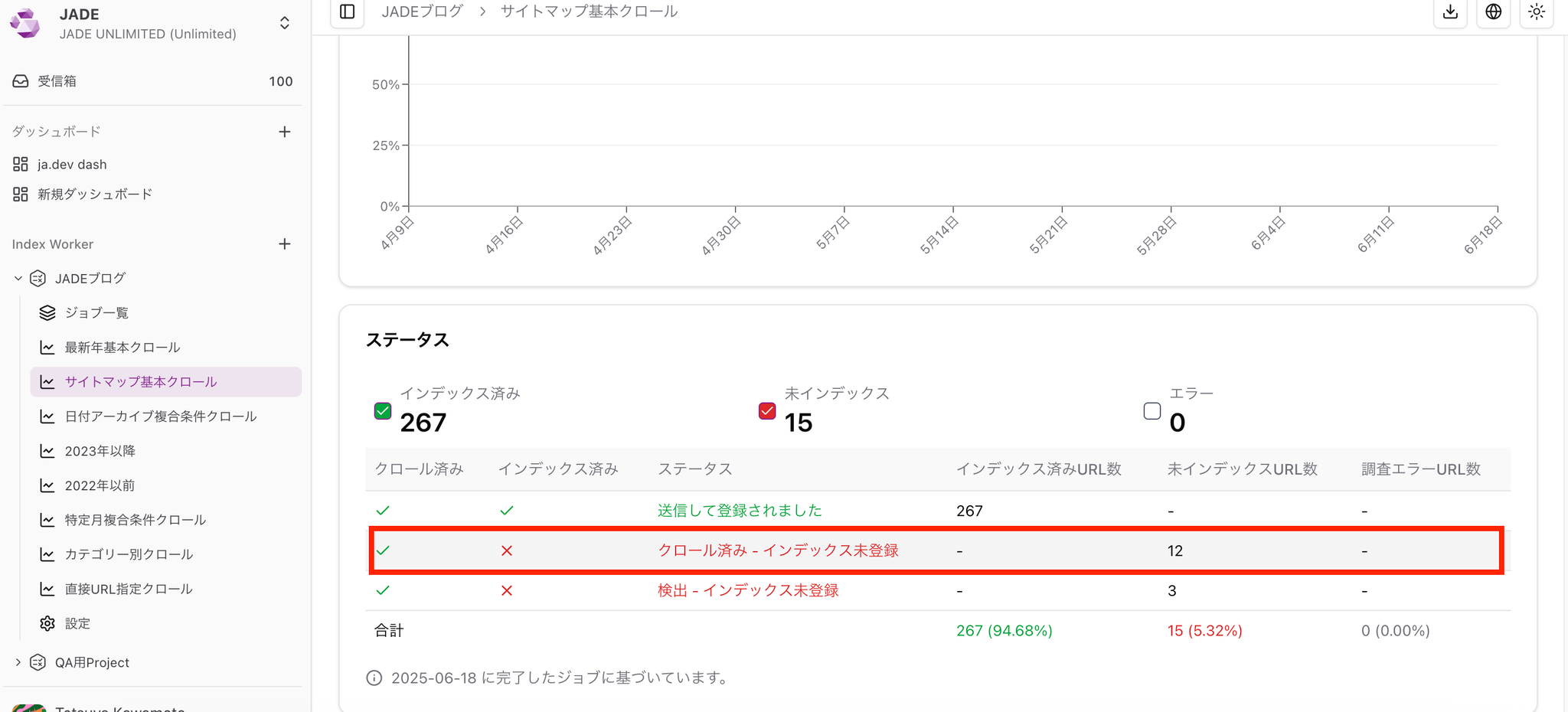The width and height of the screenshot is (1568, 712).
Task: Enable the エラー checkbox
Action: click(1151, 411)
